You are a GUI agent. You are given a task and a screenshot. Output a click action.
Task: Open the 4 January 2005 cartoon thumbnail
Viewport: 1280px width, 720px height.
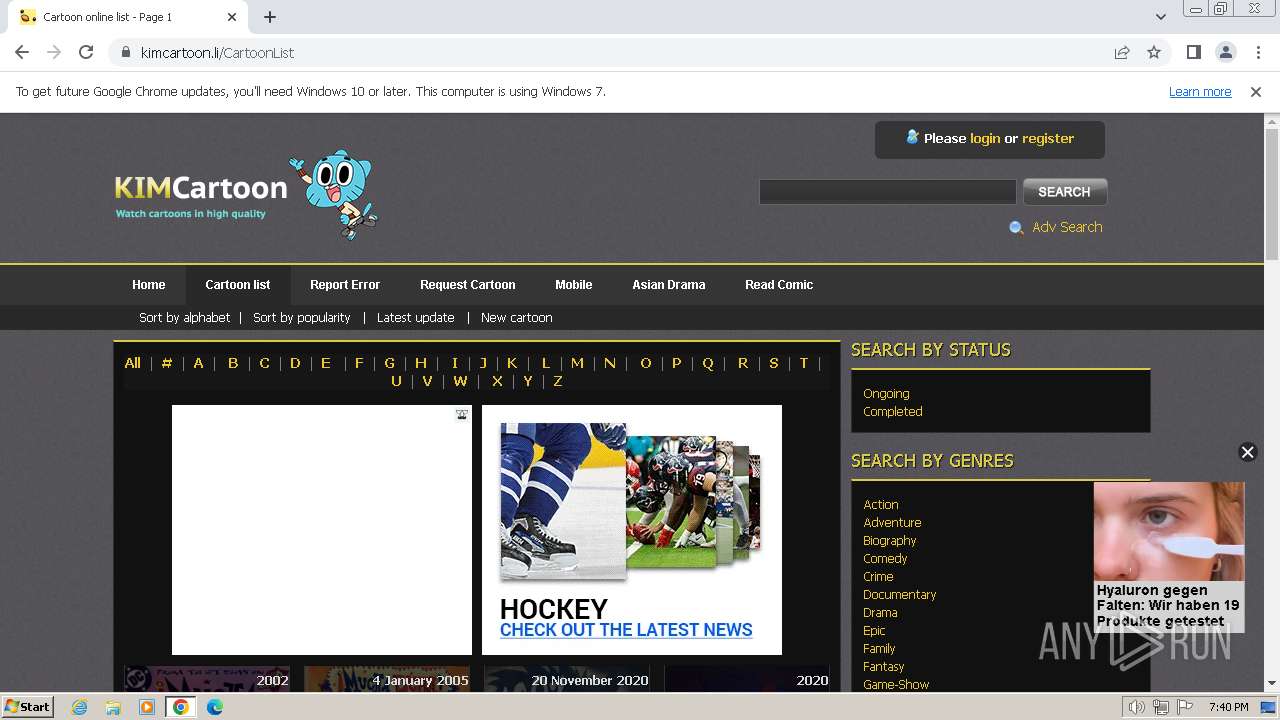pos(387,679)
